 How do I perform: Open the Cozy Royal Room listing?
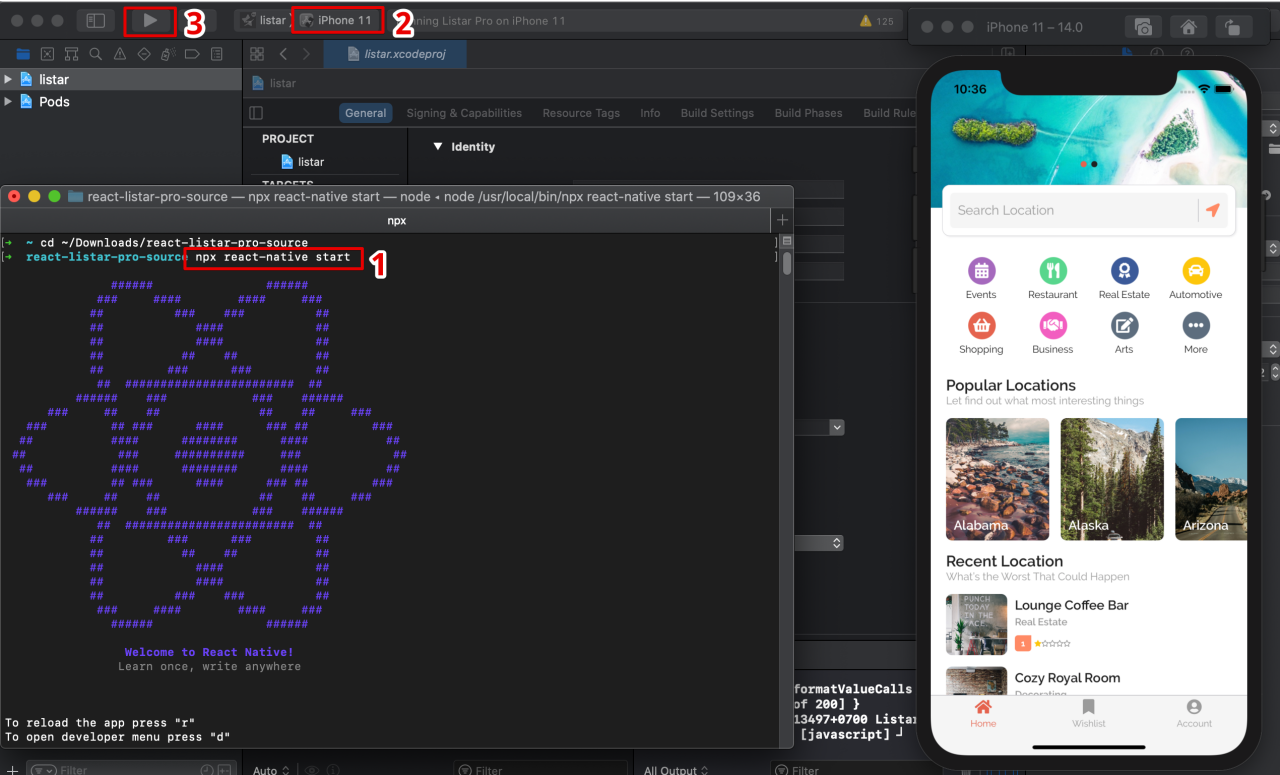point(1090,681)
